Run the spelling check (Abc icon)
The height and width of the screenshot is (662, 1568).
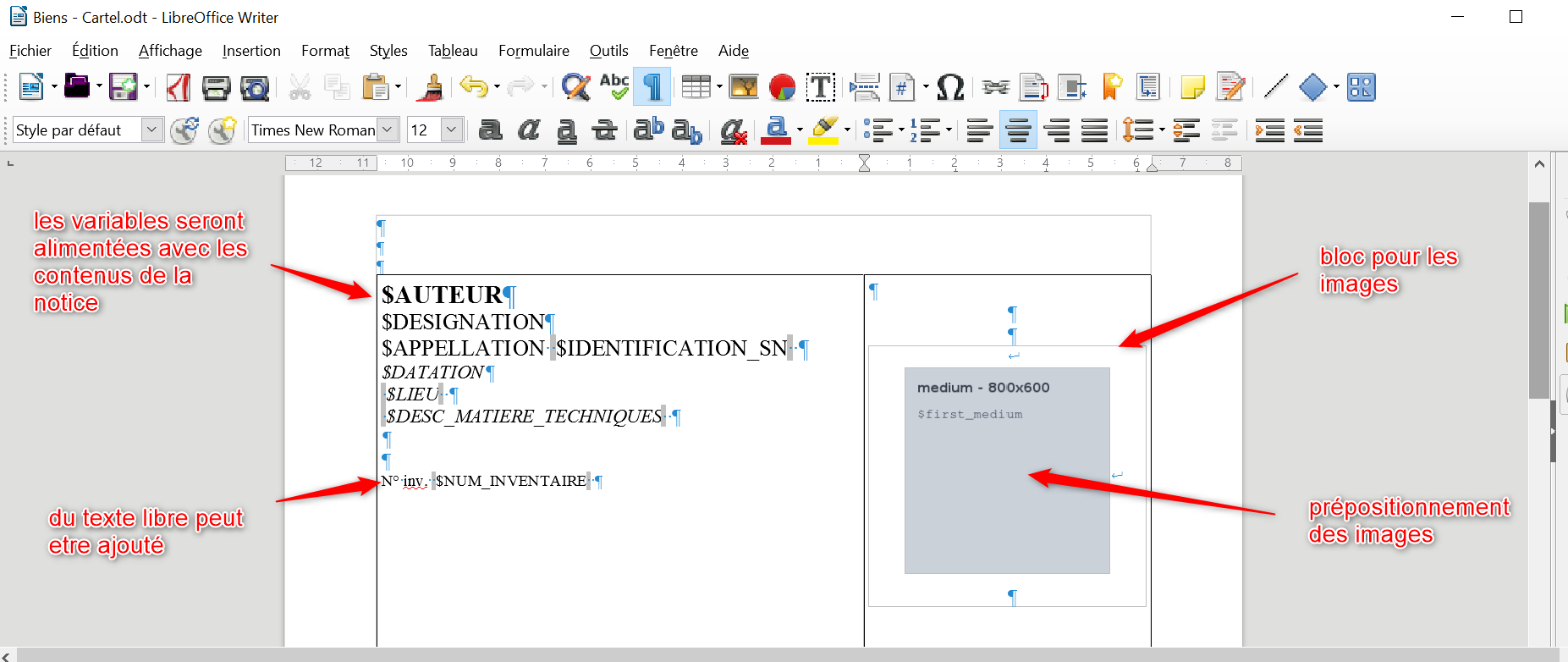pos(614,86)
